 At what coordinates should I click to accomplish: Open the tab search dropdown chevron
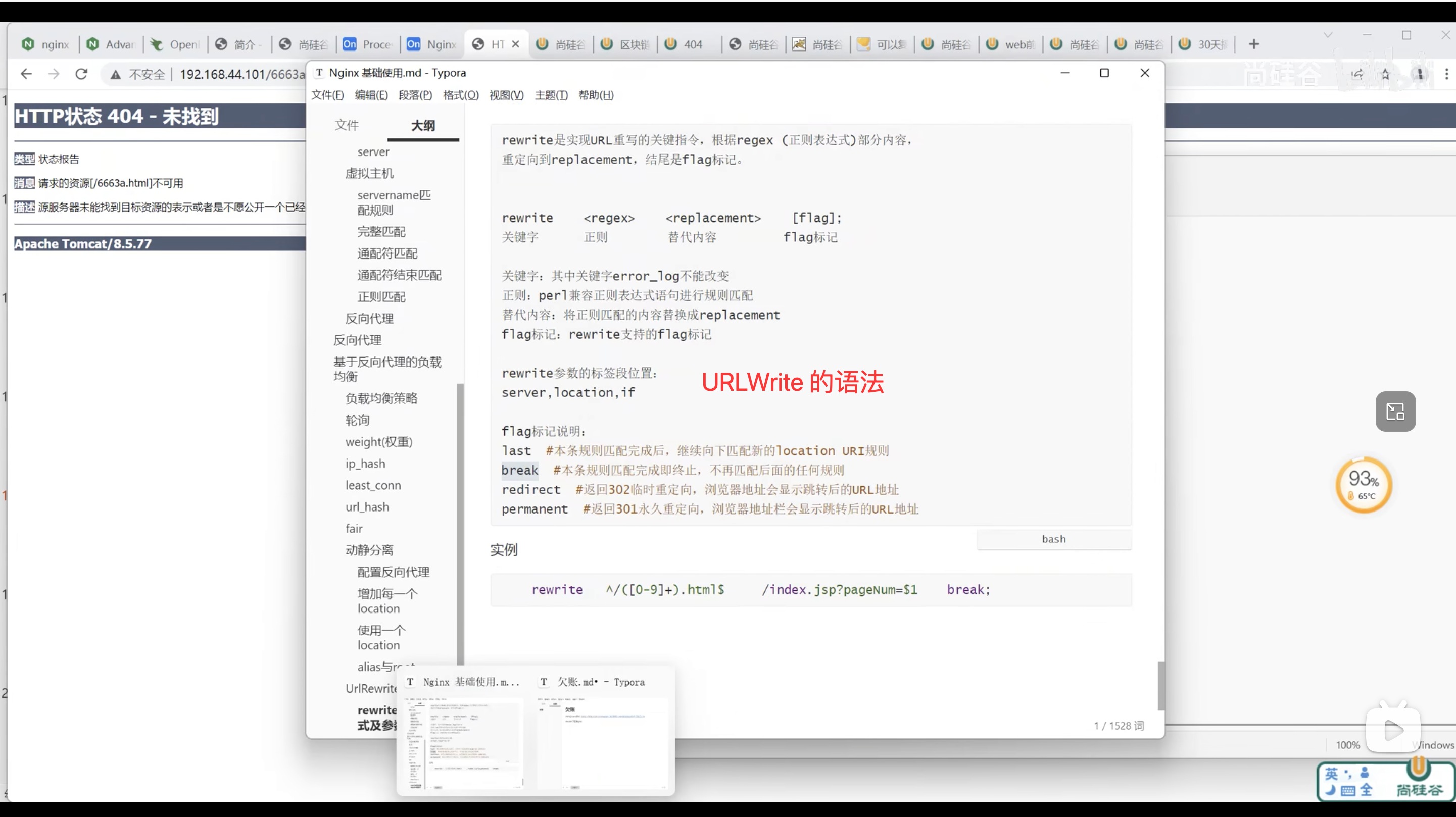tap(1328, 35)
